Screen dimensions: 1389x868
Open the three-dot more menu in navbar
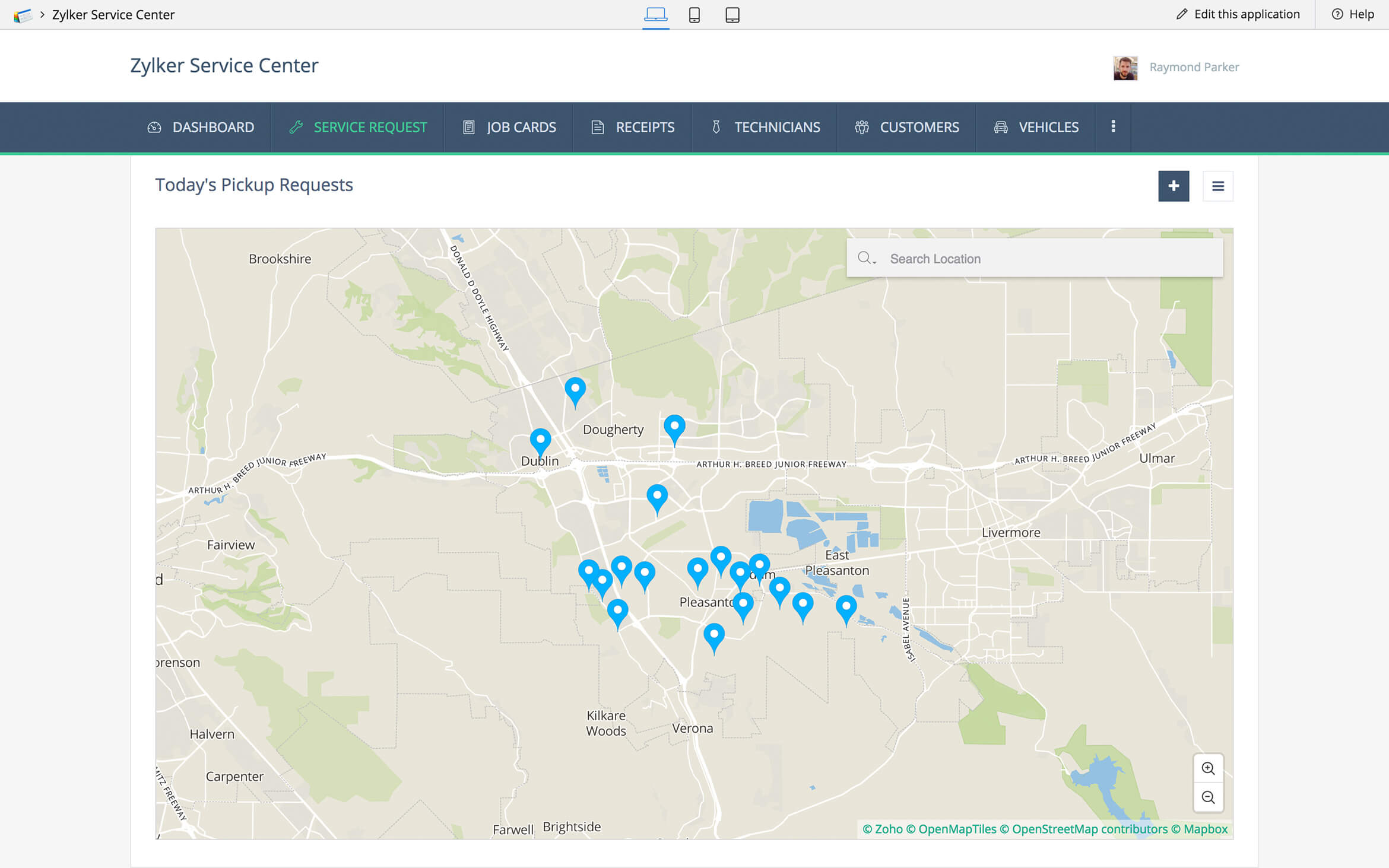click(x=1113, y=126)
